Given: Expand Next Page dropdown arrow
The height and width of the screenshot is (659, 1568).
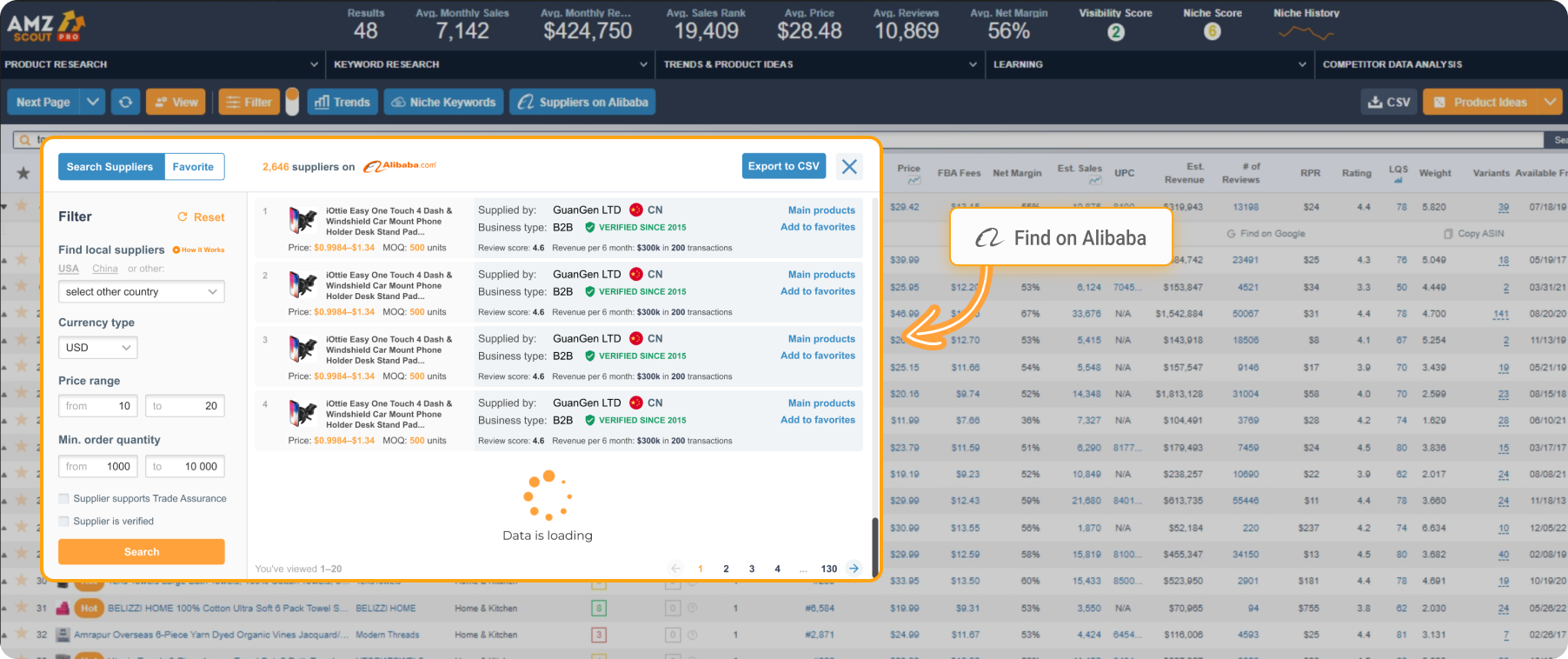Looking at the screenshot, I should tap(93, 102).
